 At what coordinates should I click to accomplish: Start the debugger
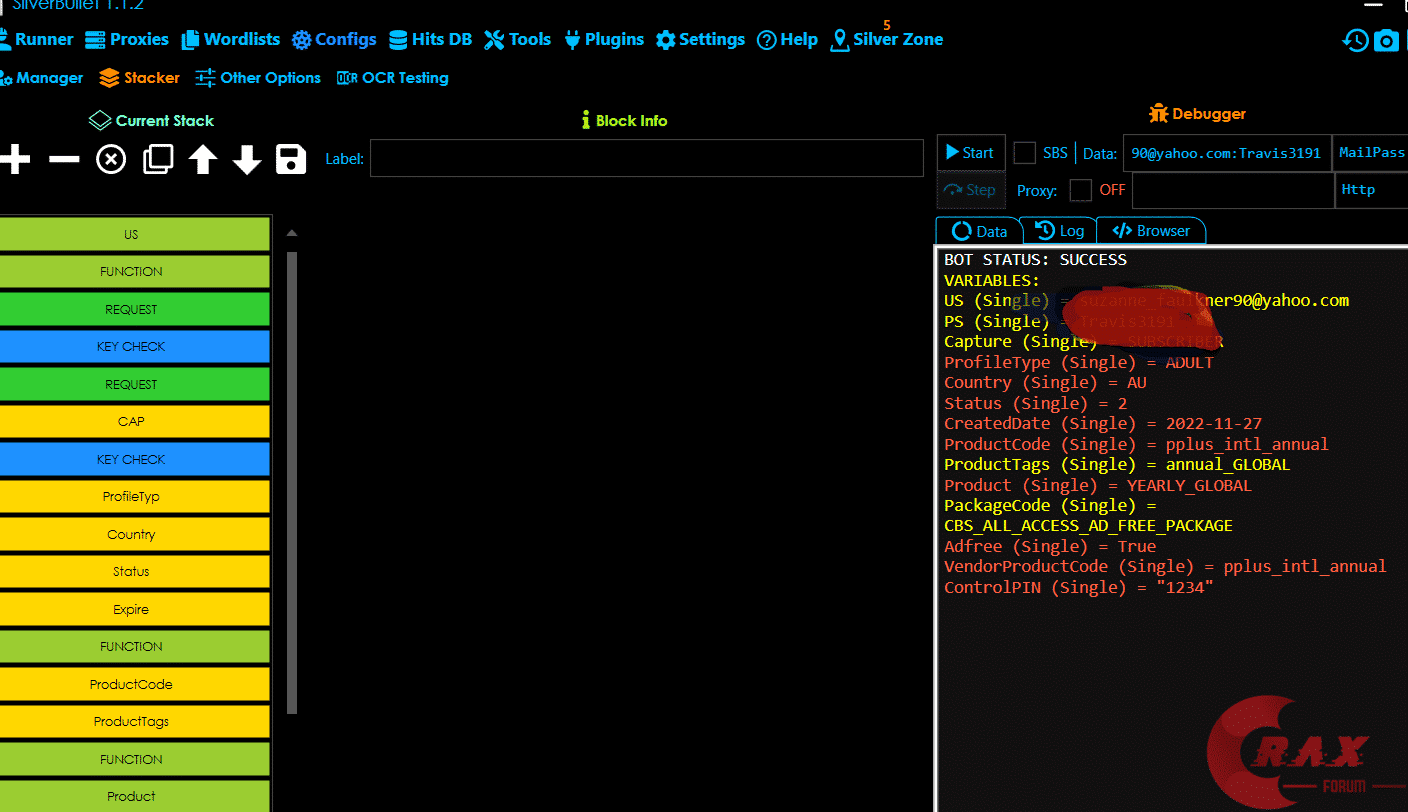[x=971, y=153]
